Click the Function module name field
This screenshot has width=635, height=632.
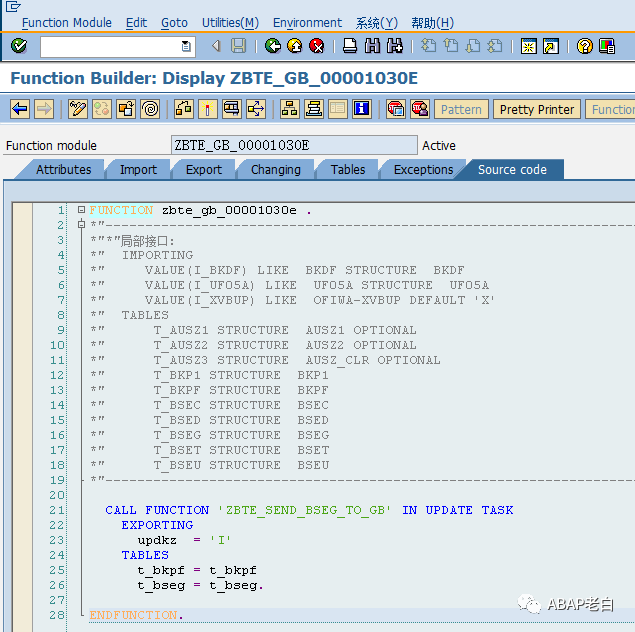pyautogui.click(x=294, y=145)
